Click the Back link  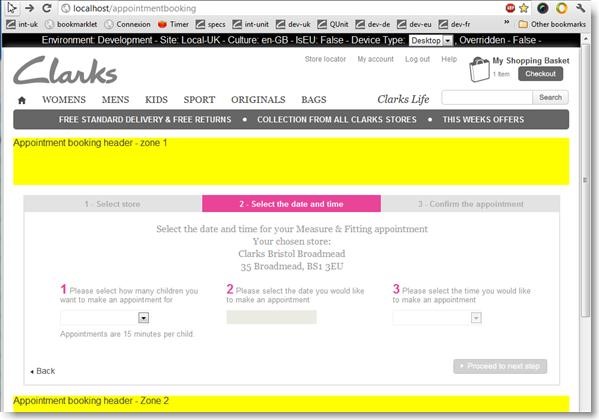tap(43, 371)
